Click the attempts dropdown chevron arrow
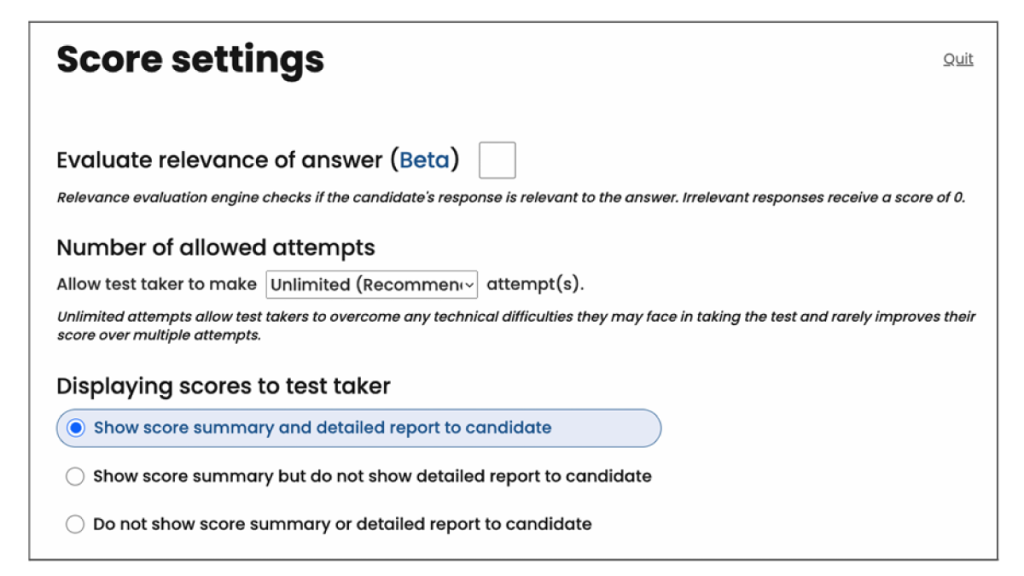Viewport: 1024px width, 576px height. click(x=468, y=285)
